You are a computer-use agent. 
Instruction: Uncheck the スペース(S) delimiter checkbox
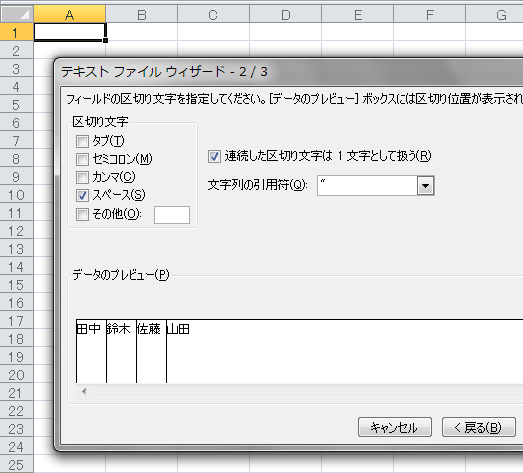coord(82,195)
